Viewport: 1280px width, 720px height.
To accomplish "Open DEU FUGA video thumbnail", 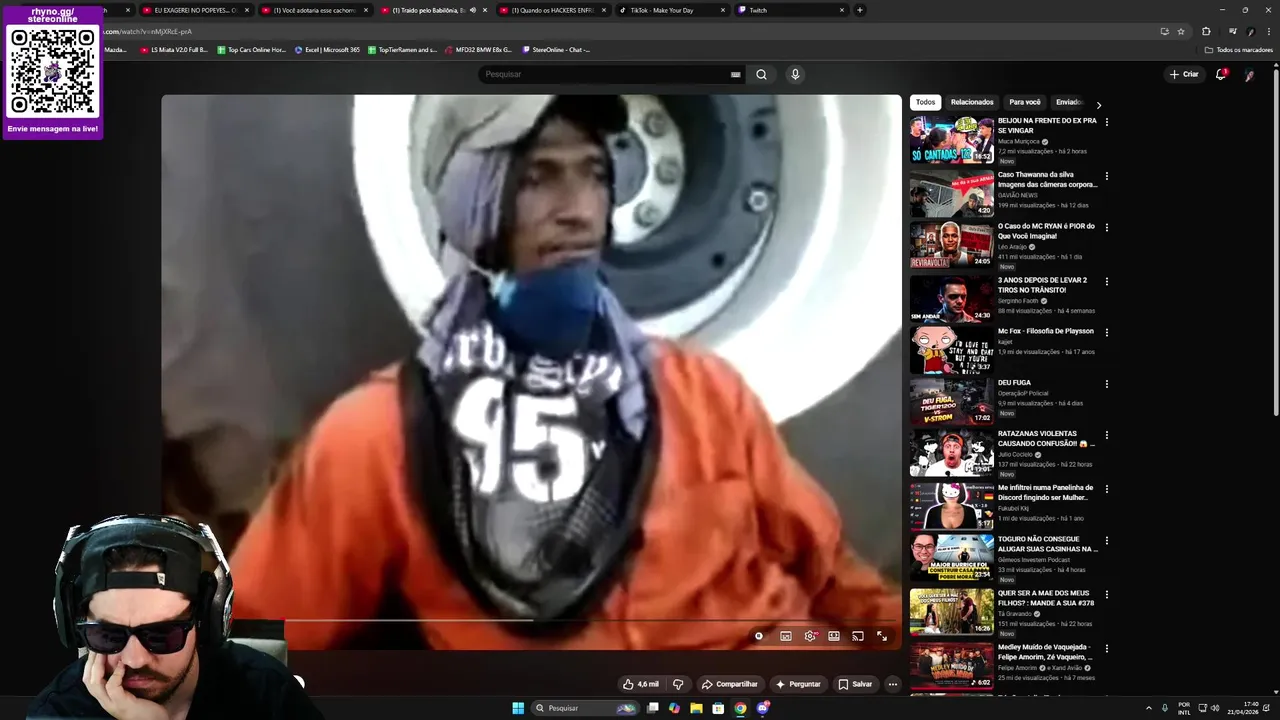I will [x=951, y=402].
